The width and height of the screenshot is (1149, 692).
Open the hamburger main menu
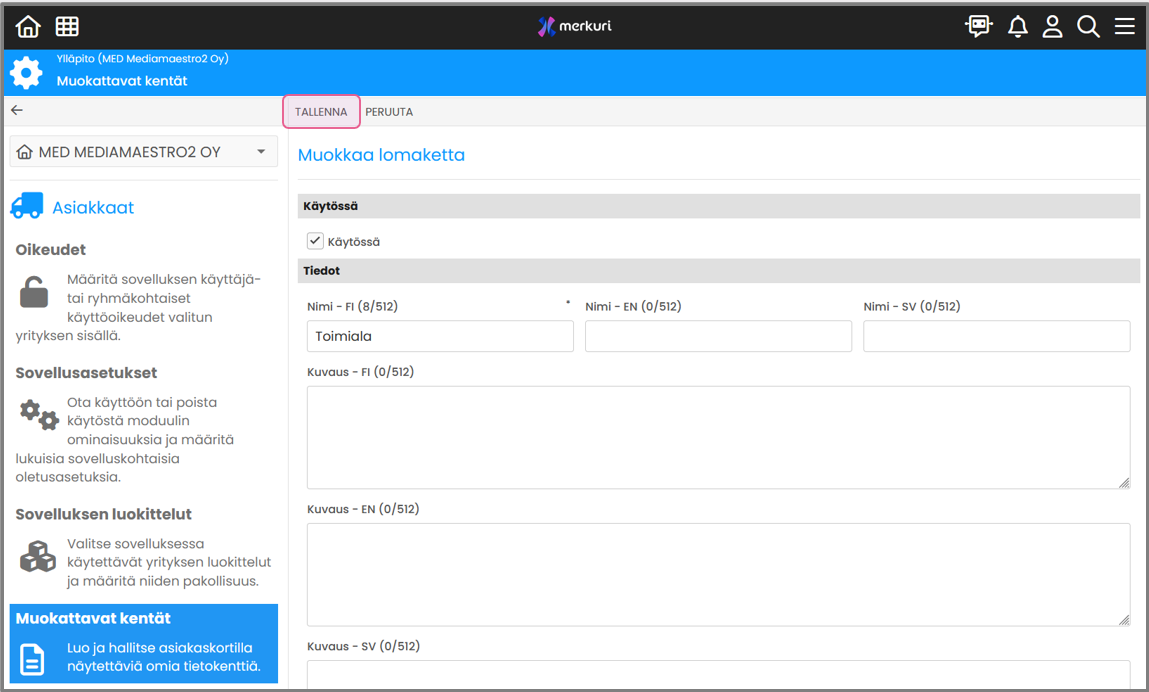[1125, 27]
